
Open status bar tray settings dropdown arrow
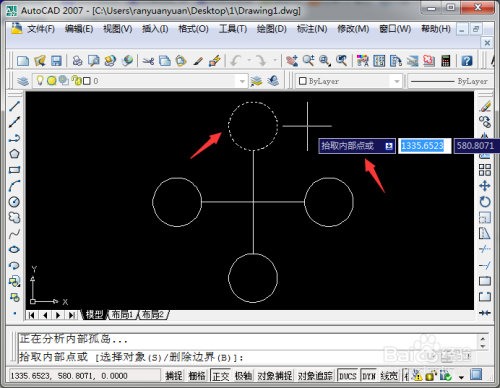[461, 377]
